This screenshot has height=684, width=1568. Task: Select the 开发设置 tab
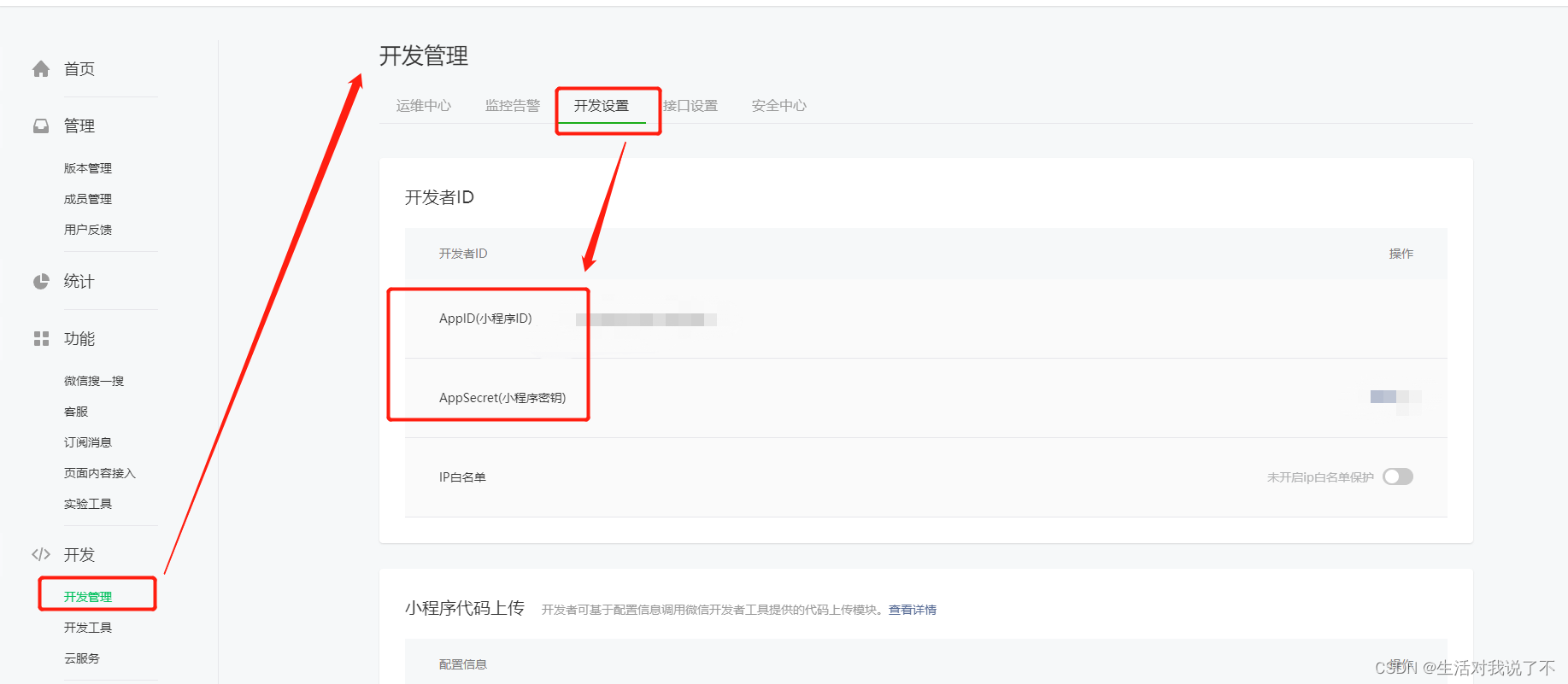pos(602,106)
